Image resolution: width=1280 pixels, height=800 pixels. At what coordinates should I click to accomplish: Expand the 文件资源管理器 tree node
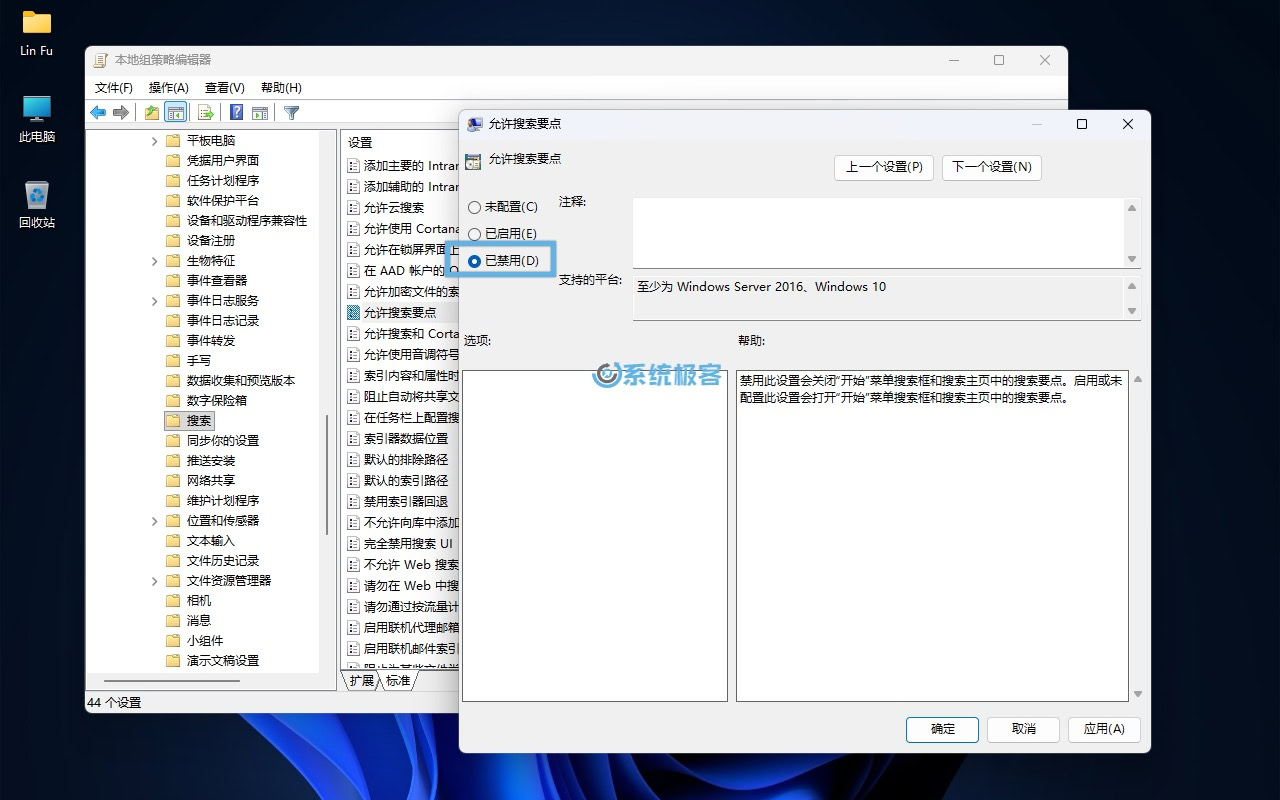(x=153, y=580)
